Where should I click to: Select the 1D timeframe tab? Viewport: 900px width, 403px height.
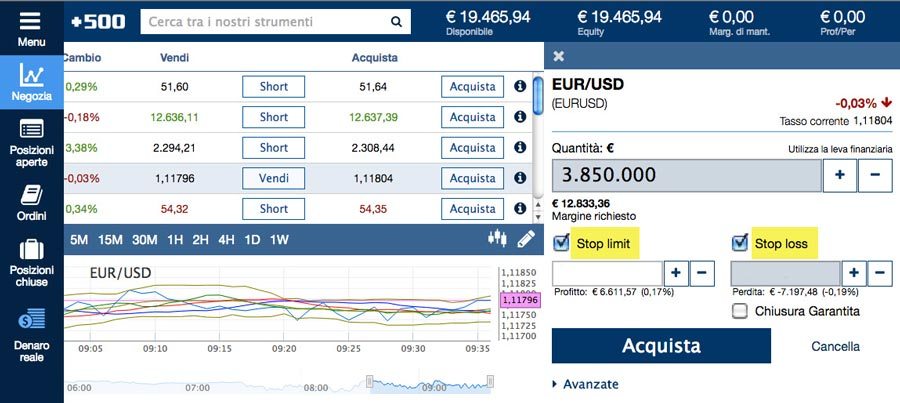click(x=252, y=240)
